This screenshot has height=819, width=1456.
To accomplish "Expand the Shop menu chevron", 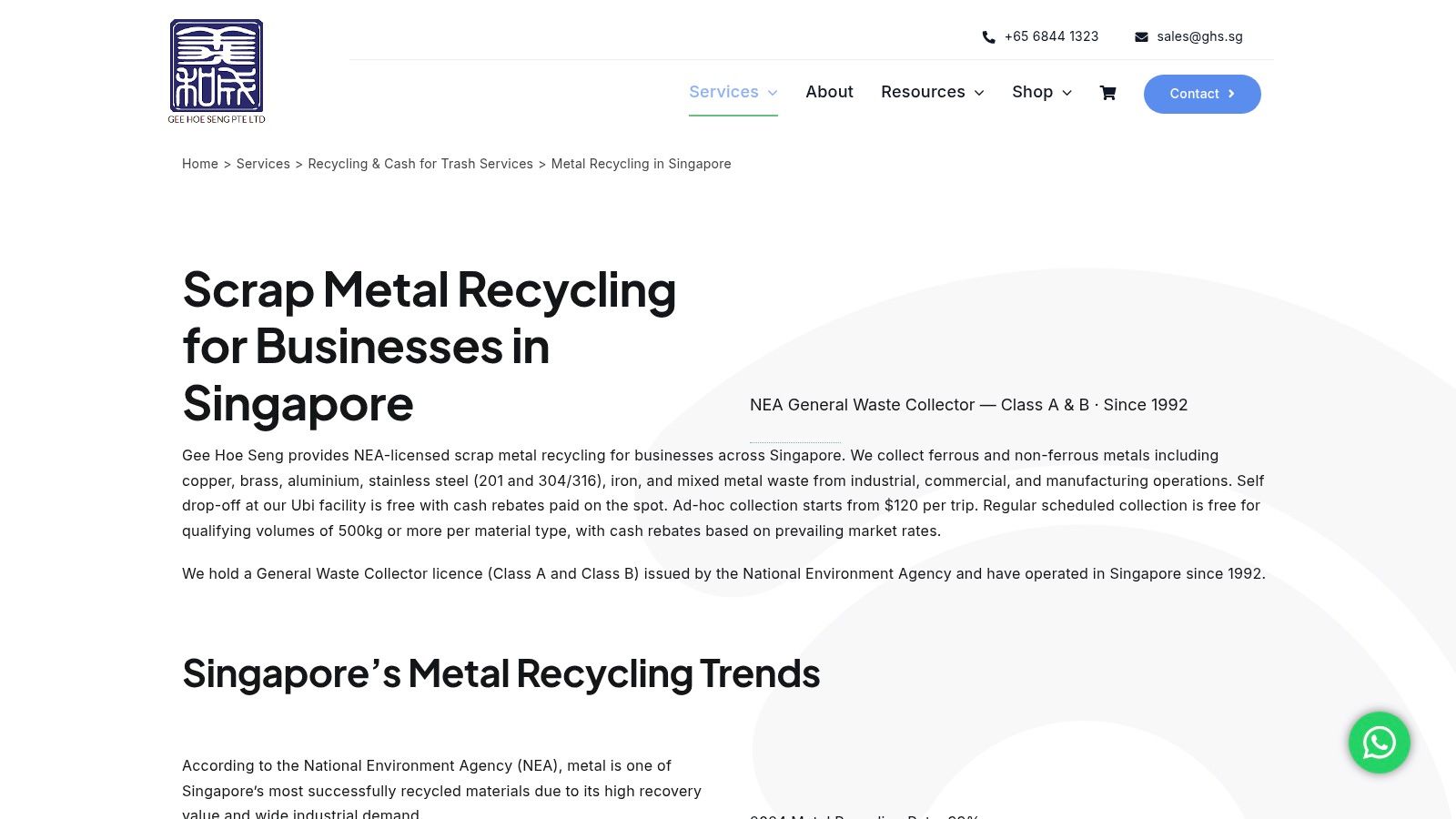I will 1067,93.
